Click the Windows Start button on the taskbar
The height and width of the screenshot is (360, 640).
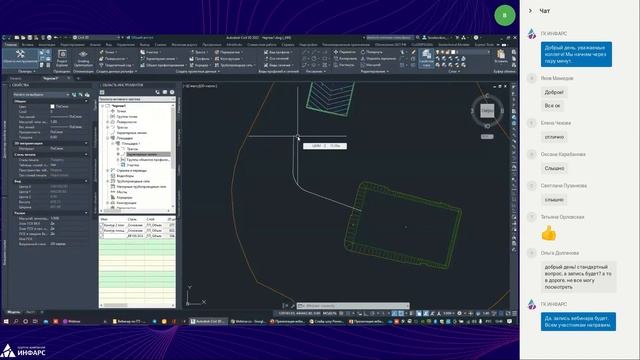pyautogui.click(x=6, y=322)
